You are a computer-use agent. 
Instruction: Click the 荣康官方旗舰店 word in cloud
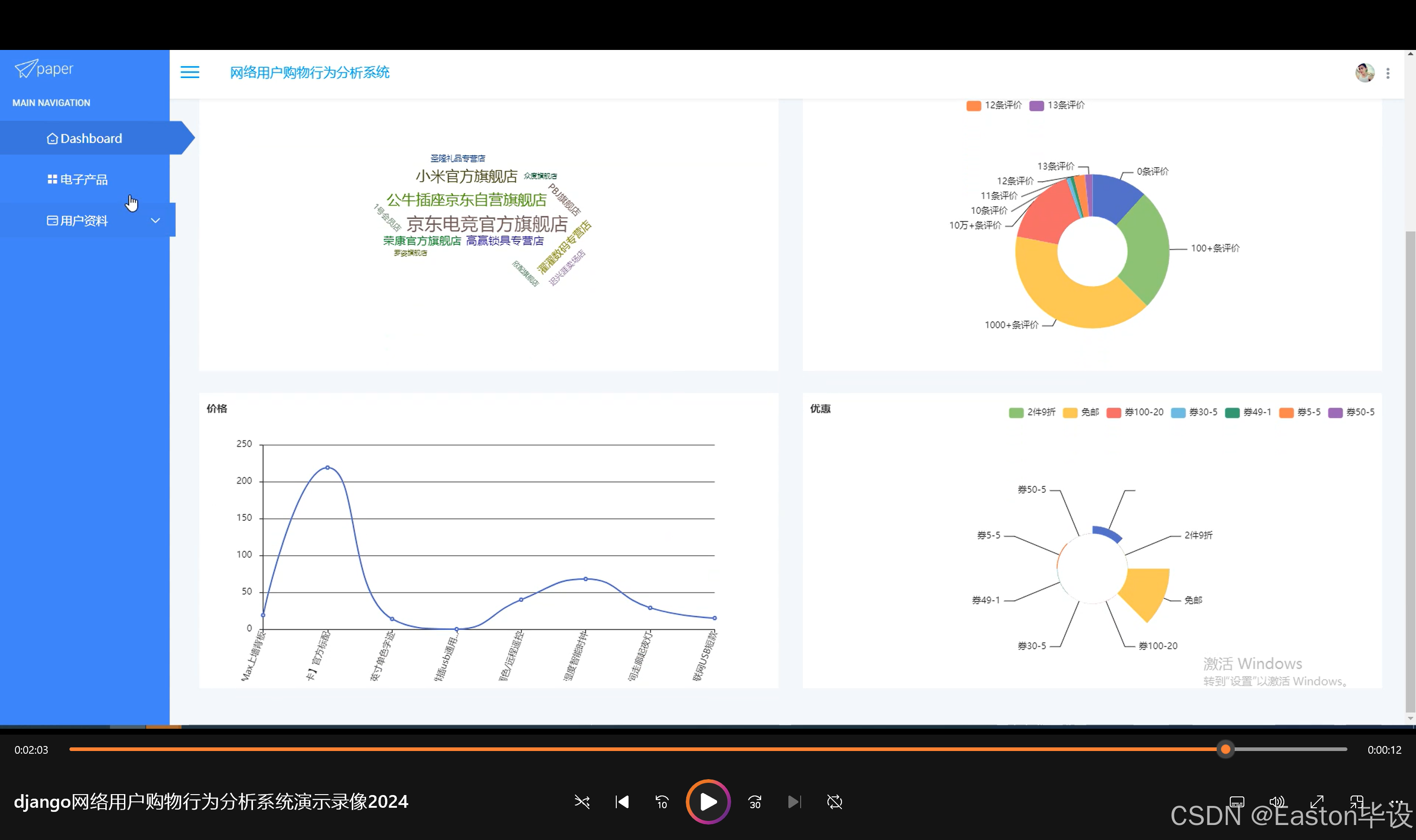coord(422,241)
